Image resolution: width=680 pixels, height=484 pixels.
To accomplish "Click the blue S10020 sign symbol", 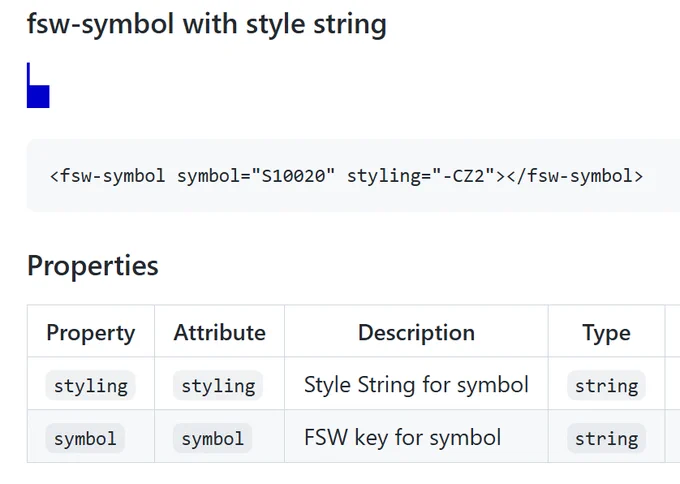I will 38,85.
